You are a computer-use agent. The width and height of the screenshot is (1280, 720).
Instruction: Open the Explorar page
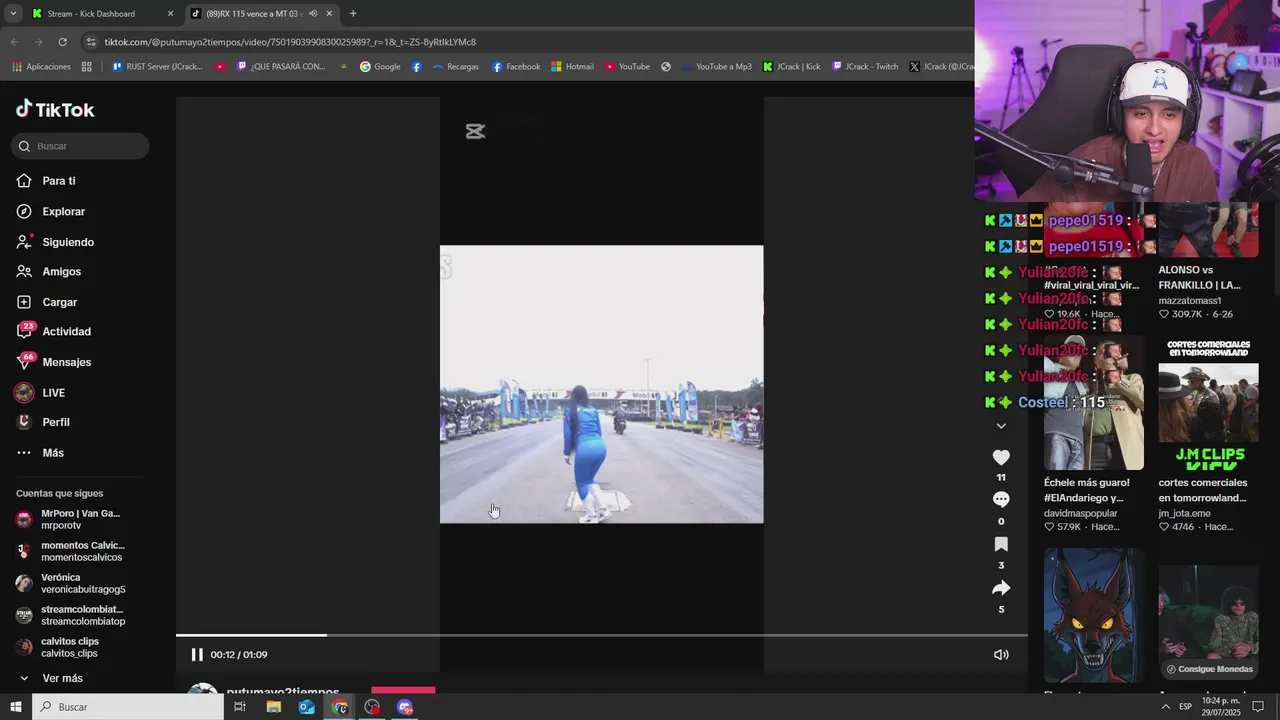[x=51, y=212]
